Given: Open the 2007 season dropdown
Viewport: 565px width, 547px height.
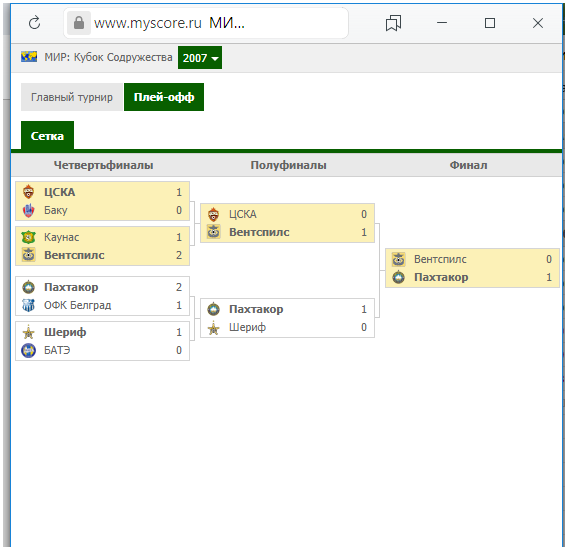Looking at the screenshot, I should [200, 57].
